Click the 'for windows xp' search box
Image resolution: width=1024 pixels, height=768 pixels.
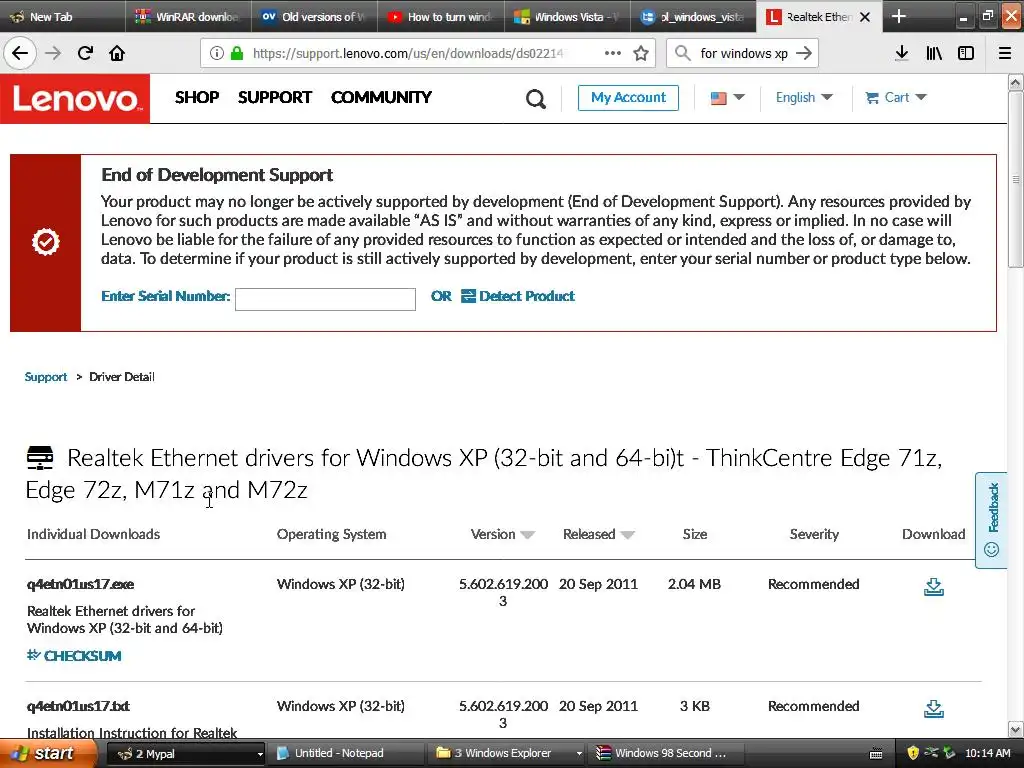(x=744, y=53)
